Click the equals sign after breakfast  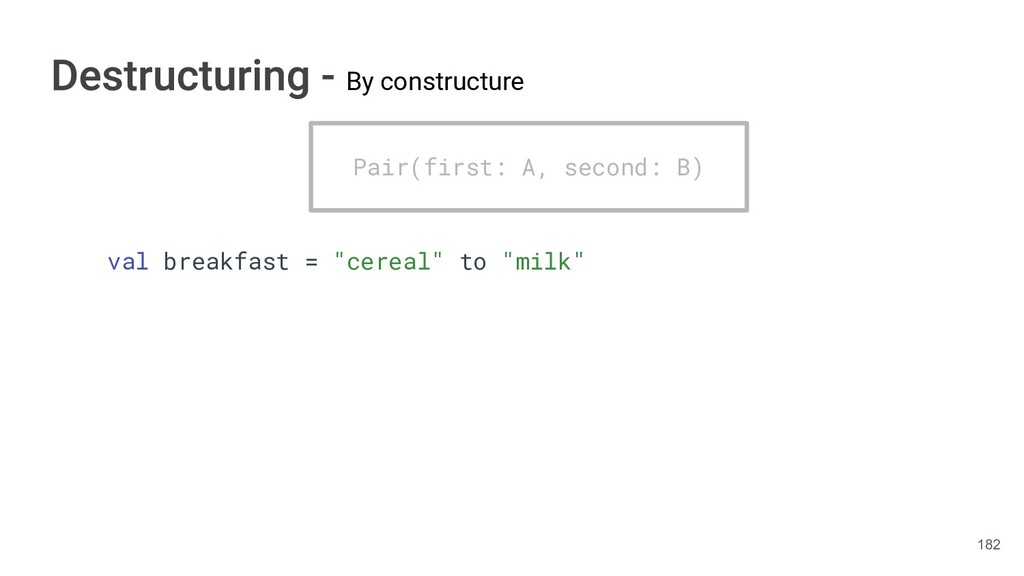tap(311, 262)
